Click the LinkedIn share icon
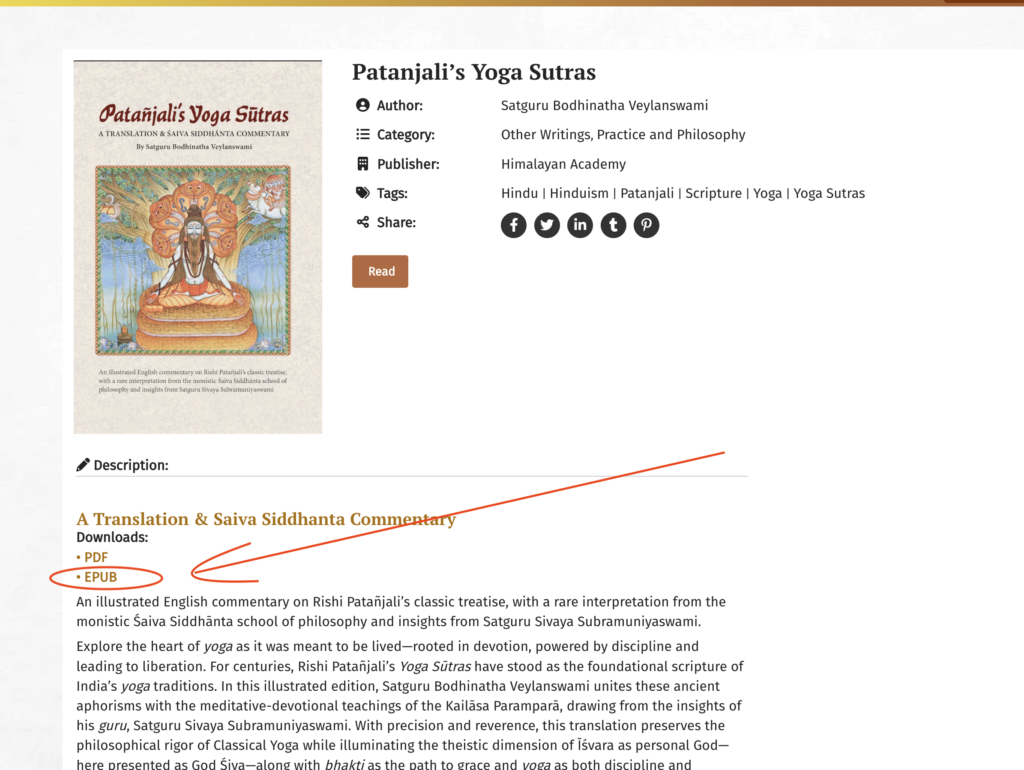The image size is (1024, 770). click(x=580, y=225)
